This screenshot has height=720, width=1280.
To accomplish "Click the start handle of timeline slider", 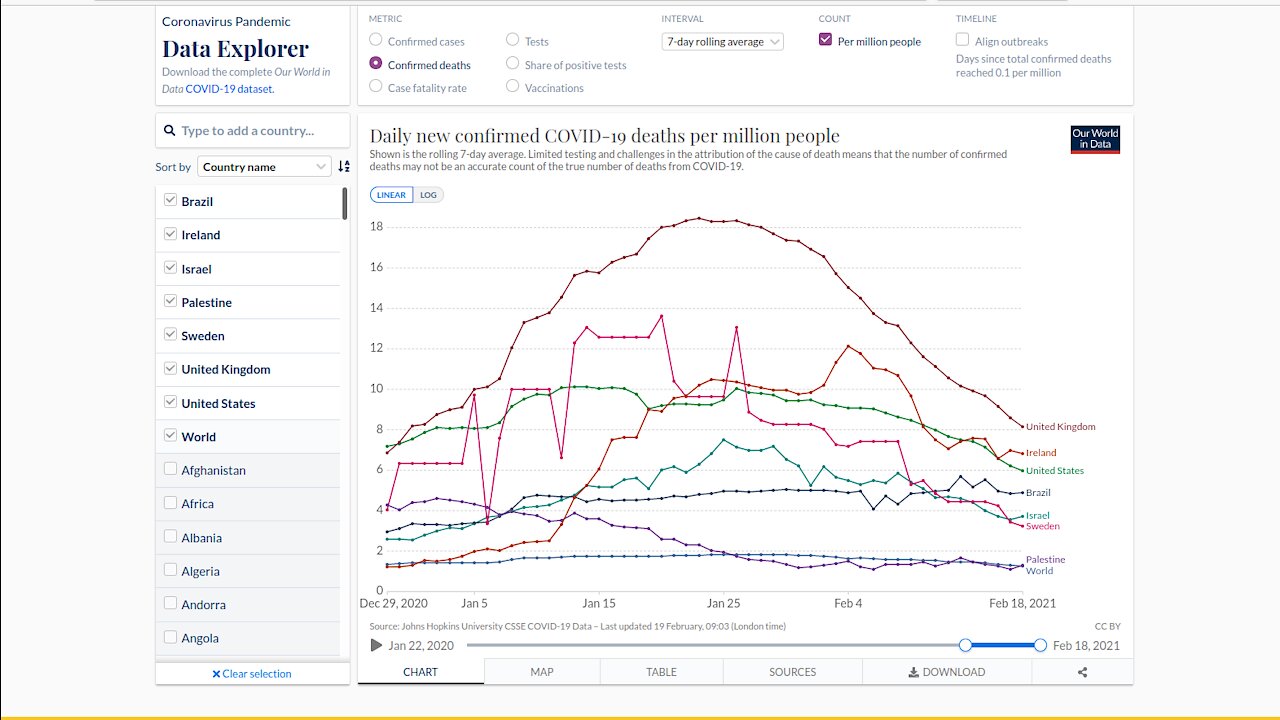I will point(965,645).
